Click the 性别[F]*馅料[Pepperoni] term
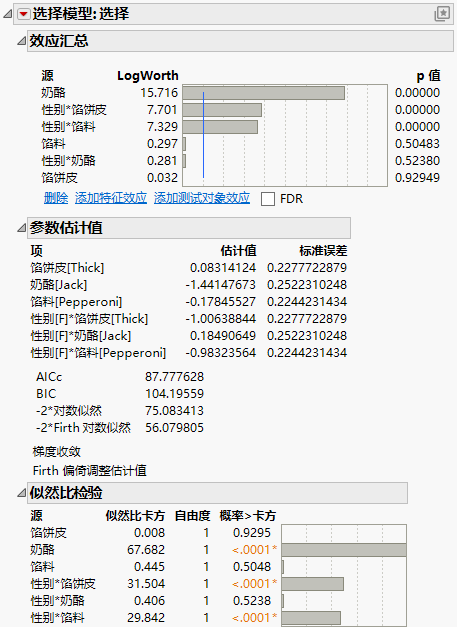The image size is (457, 627). click(98, 353)
